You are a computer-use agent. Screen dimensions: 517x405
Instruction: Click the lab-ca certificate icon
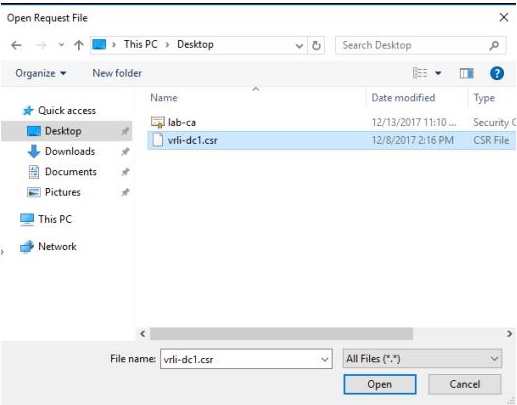click(x=157, y=122)
